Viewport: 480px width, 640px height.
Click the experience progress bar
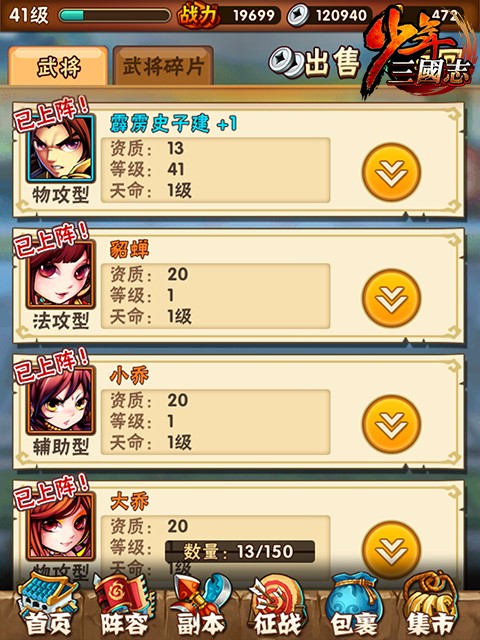[114, 16]
